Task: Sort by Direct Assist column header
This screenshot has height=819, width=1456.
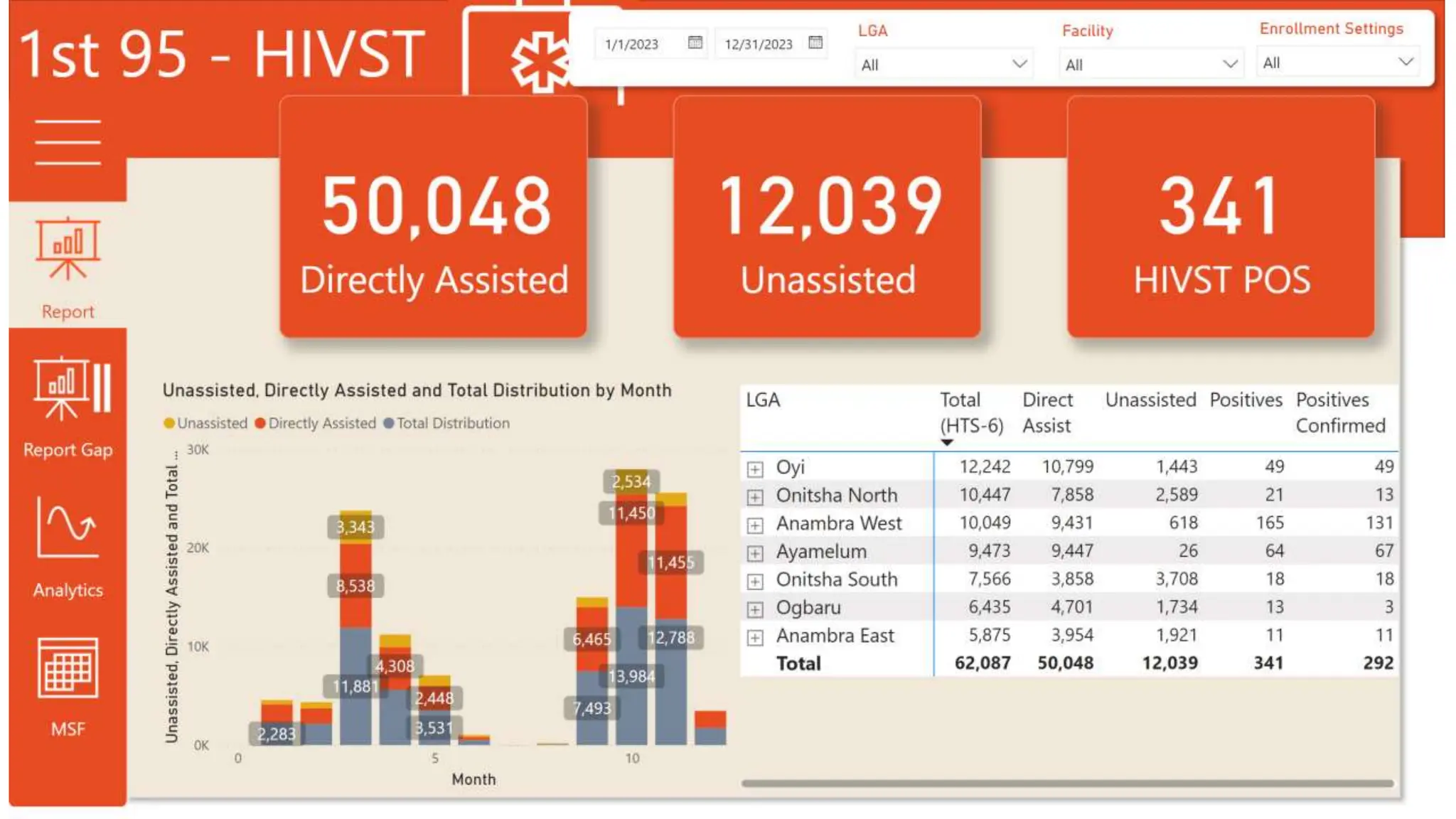Action: pyautogui.click(x=1048, y=412)
